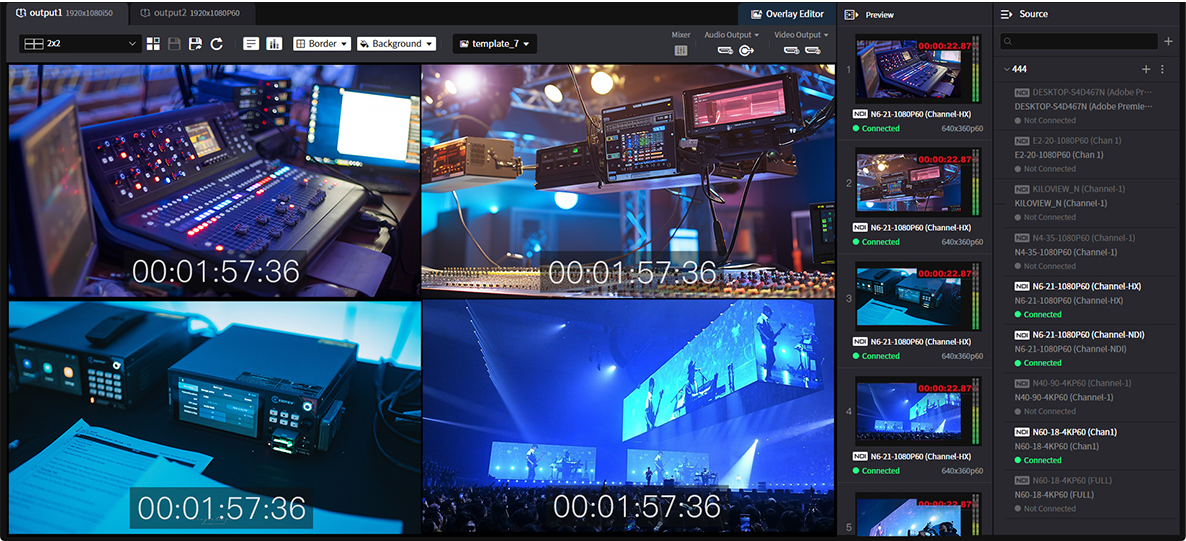Open the Border dropdown
Image resolution: width=1186 pixels, height=541 pixels.
(321, 44)
